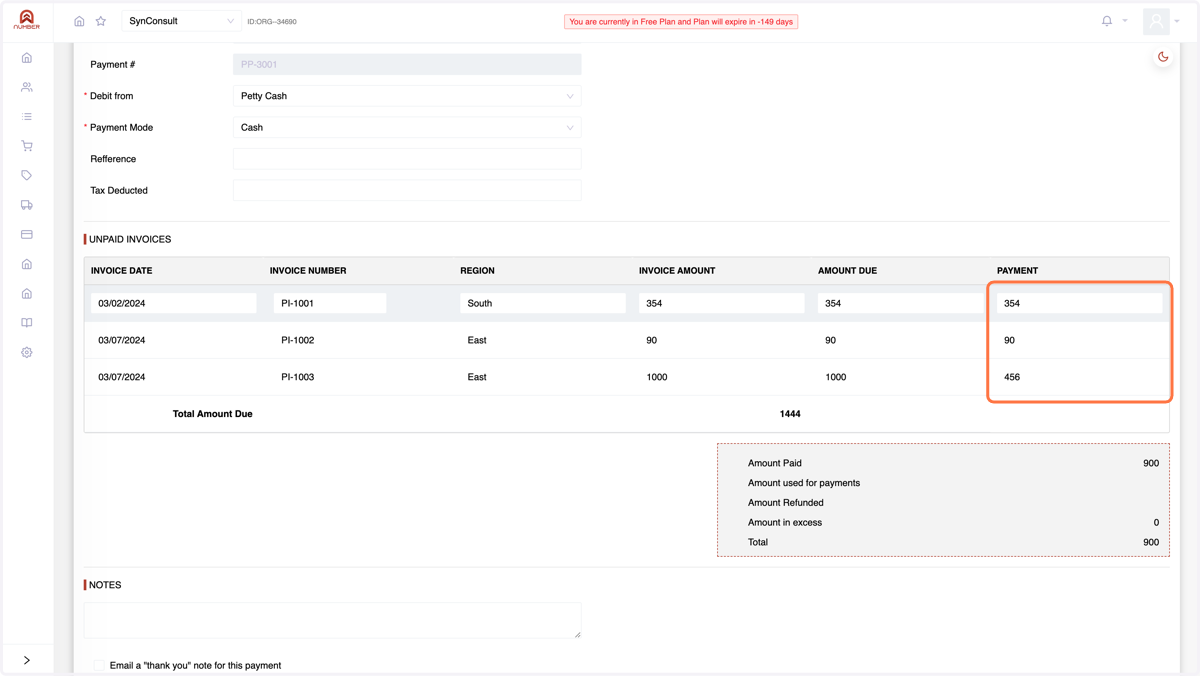Expand the menu arrow beside the avatar

click(1177, 21)
